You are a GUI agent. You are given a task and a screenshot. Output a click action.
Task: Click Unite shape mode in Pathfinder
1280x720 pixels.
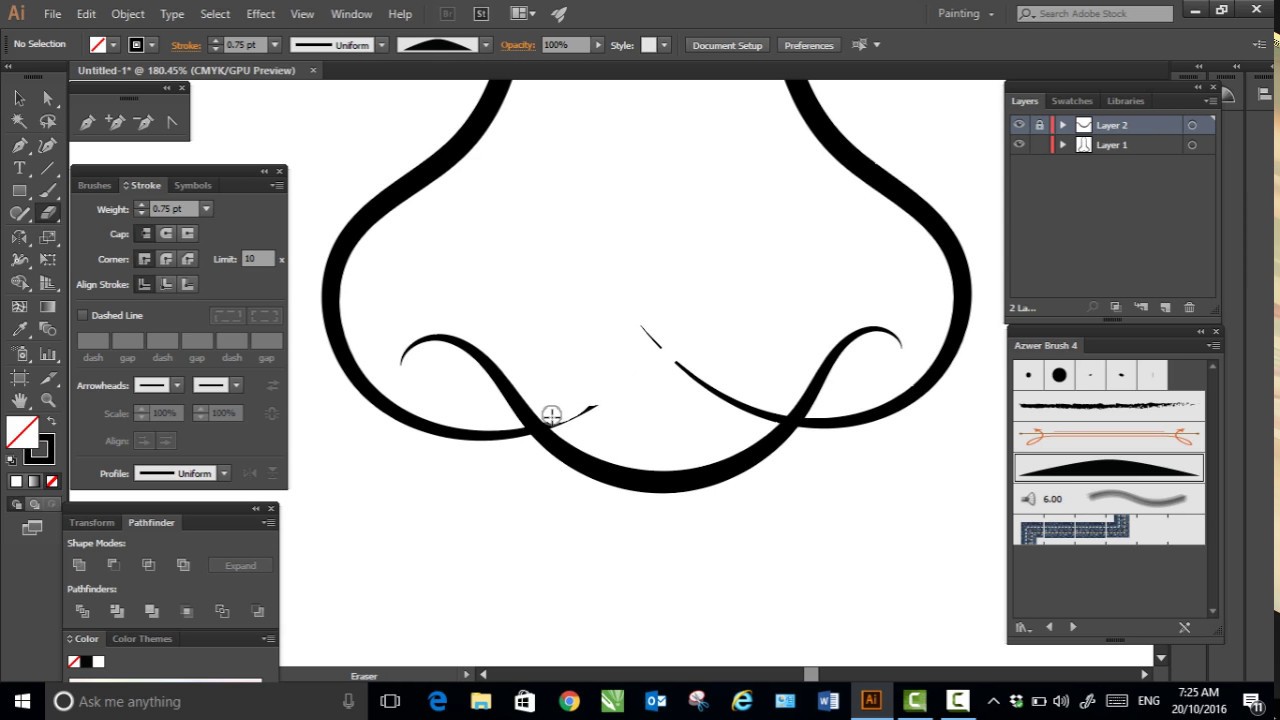(79, 565)
